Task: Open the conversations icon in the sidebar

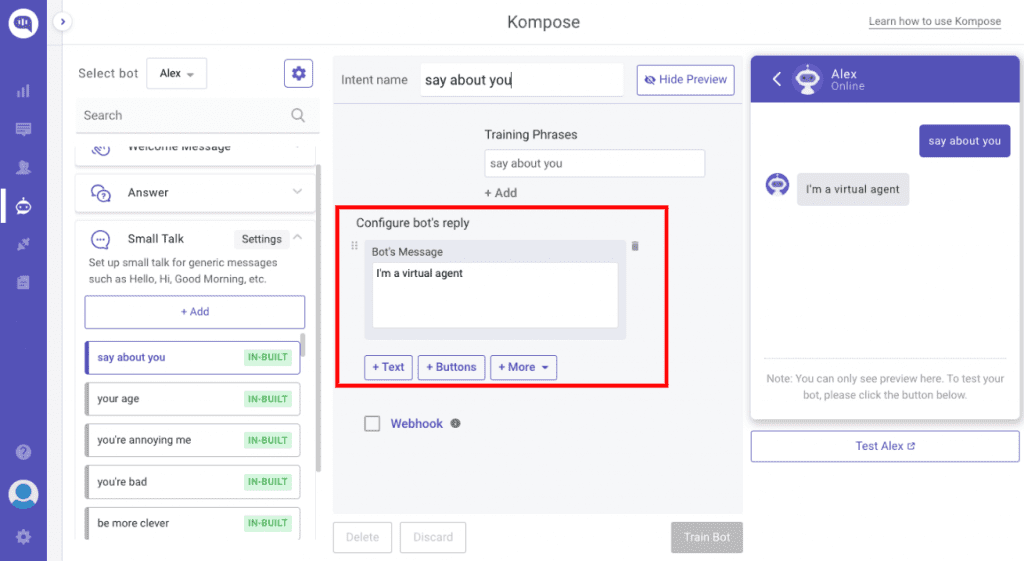Action: (x=23, y=129)
